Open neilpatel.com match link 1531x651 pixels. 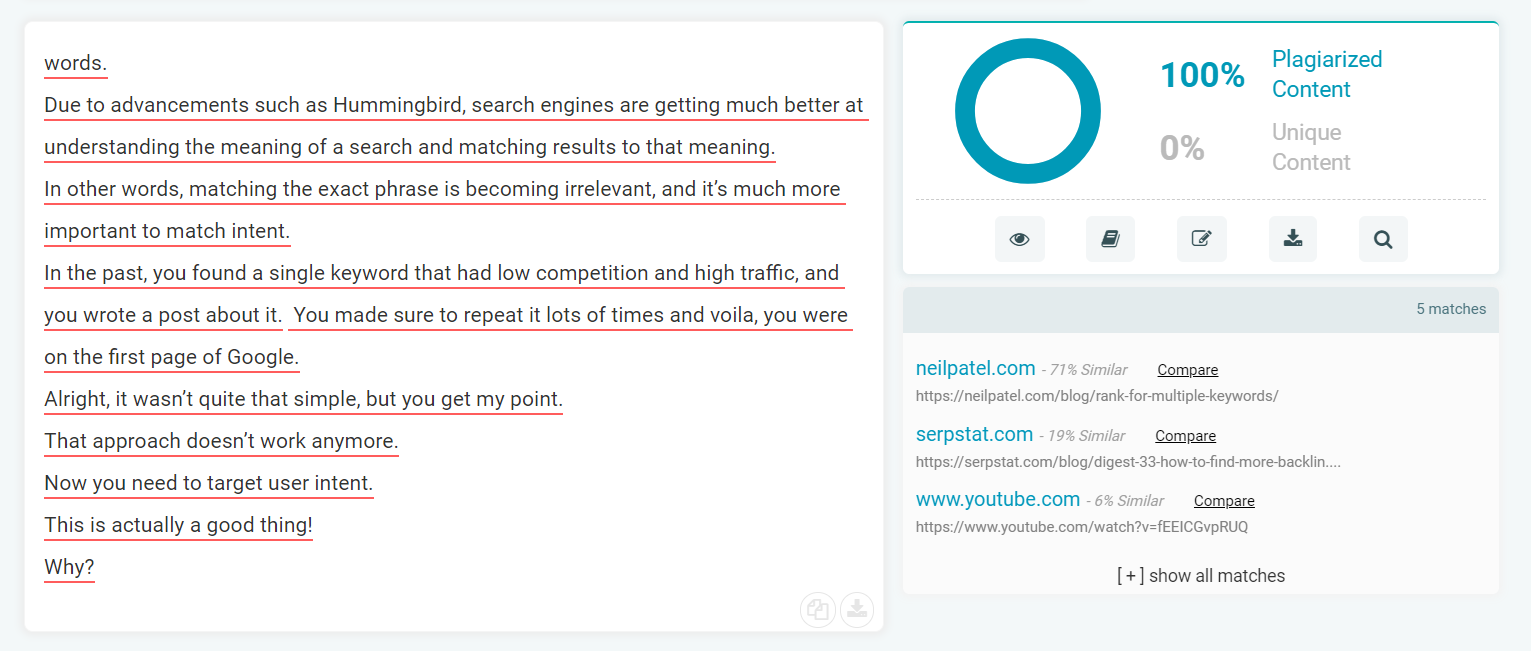(x=974, y=369)
